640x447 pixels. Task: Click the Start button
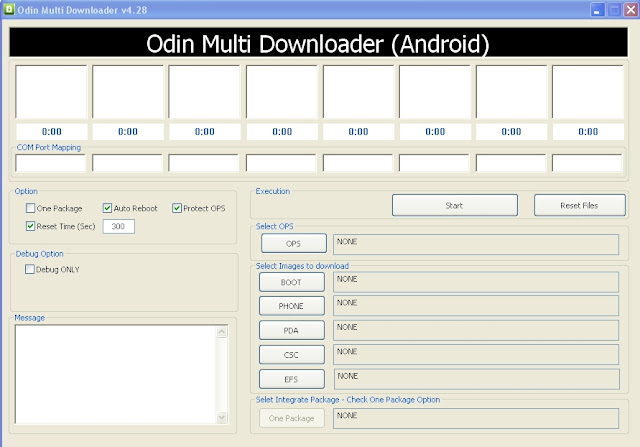point(455,205)
